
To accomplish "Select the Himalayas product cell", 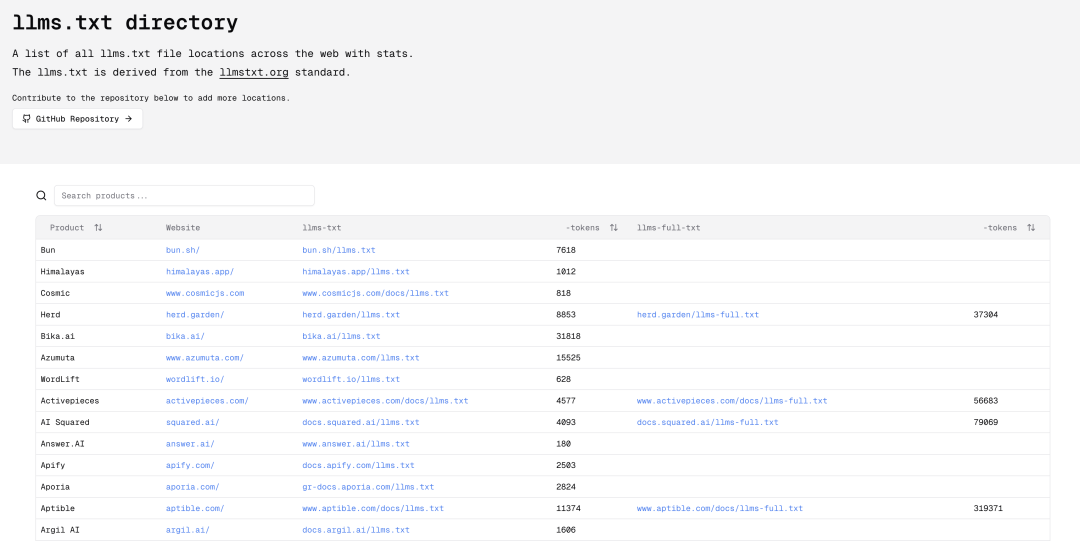I will [x=62, y=272].
